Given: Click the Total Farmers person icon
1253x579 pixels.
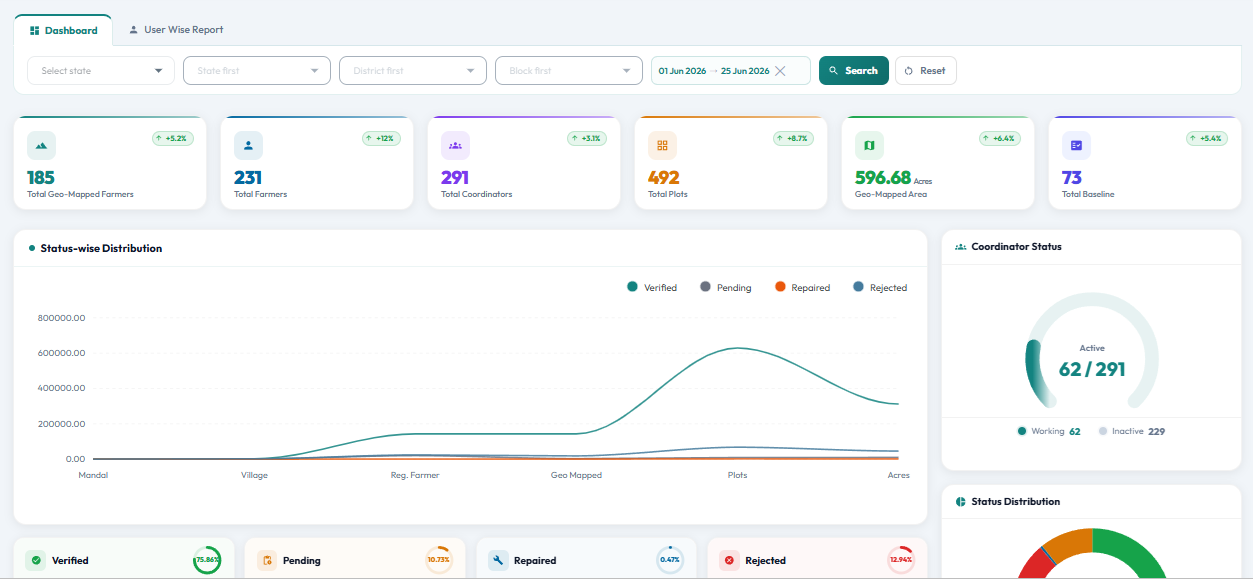Looking at the screenshot, I should 248,145.
